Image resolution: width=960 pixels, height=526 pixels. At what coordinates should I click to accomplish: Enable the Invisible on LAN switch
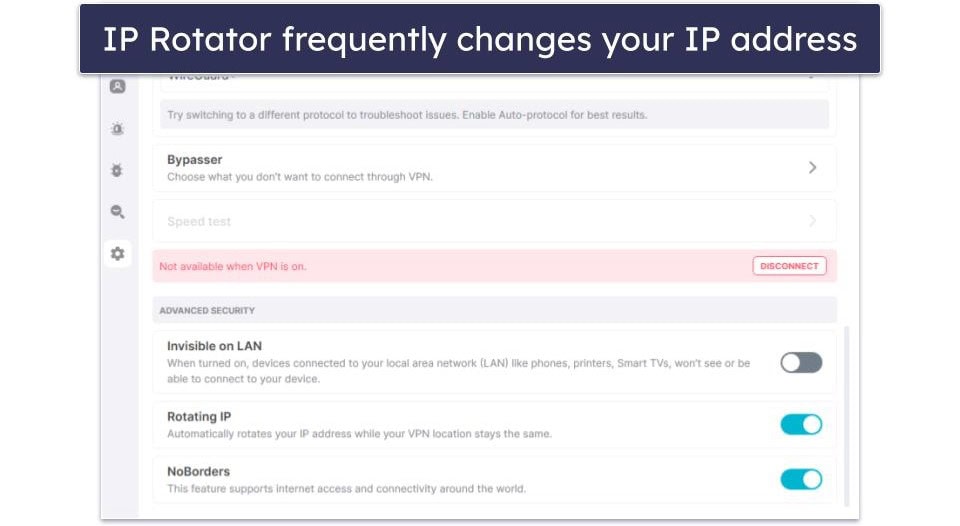click(801, 363)
